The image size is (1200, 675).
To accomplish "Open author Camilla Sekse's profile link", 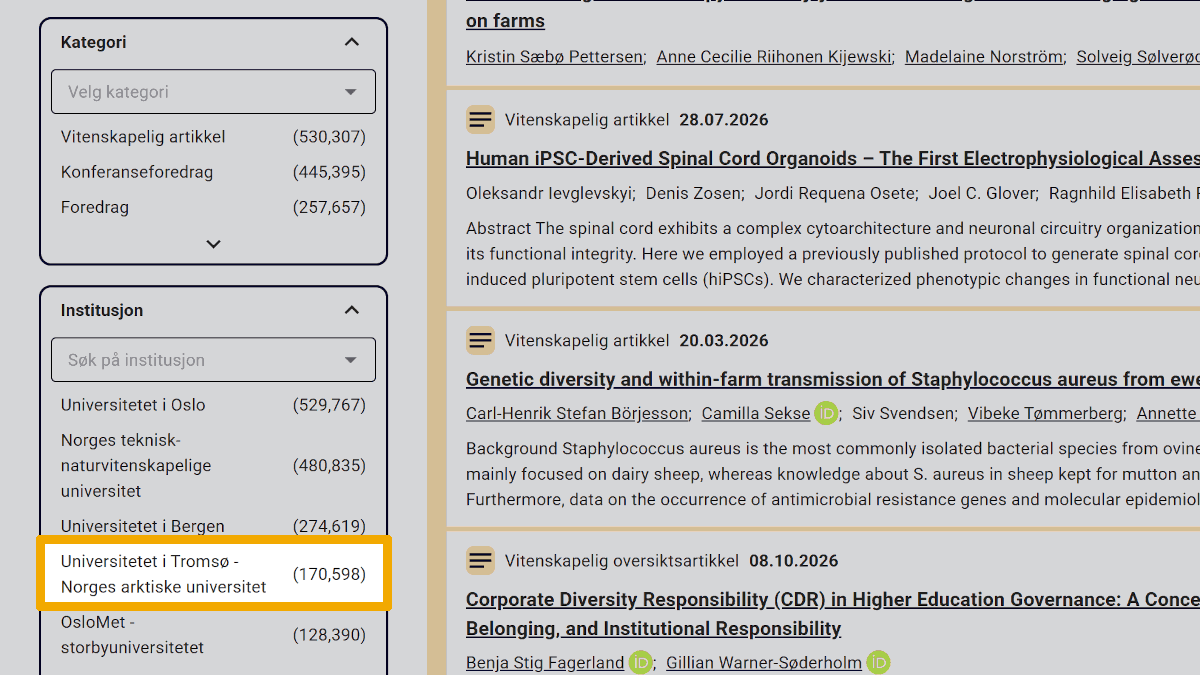I will click(x=756, y=413).
